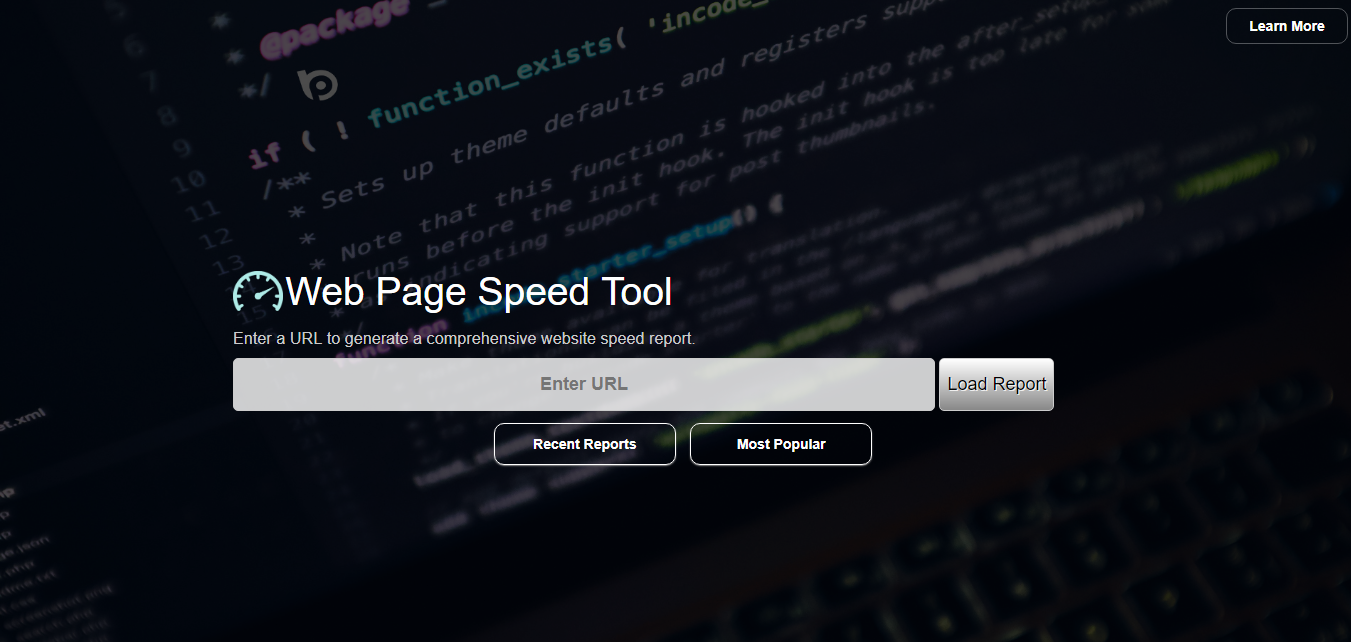The width and height of the screenshot is (1351, 642).
Task: Click the 'Enter a URL to generate' description text
Action: point(464,338)
